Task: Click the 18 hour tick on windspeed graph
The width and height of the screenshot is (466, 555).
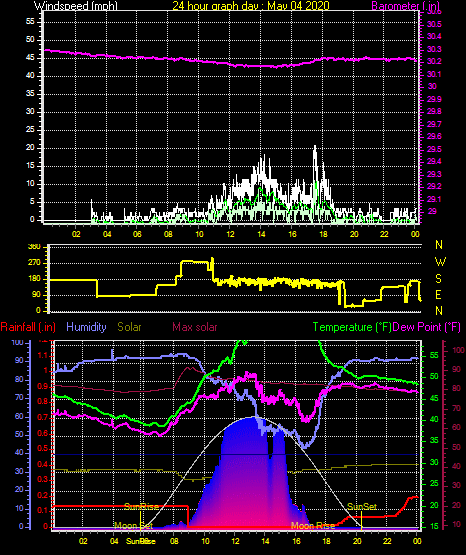Action: point(323,234)
